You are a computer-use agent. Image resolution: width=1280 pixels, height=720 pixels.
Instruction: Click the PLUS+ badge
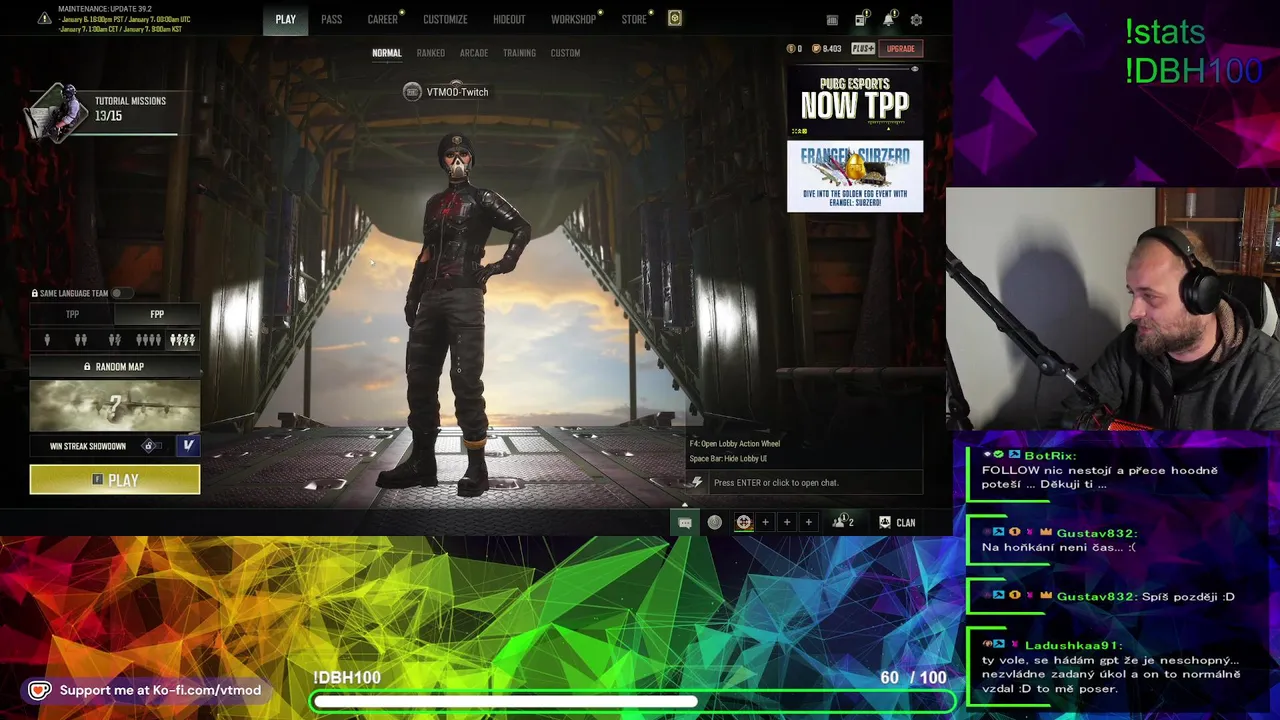(x=863, y=48)
